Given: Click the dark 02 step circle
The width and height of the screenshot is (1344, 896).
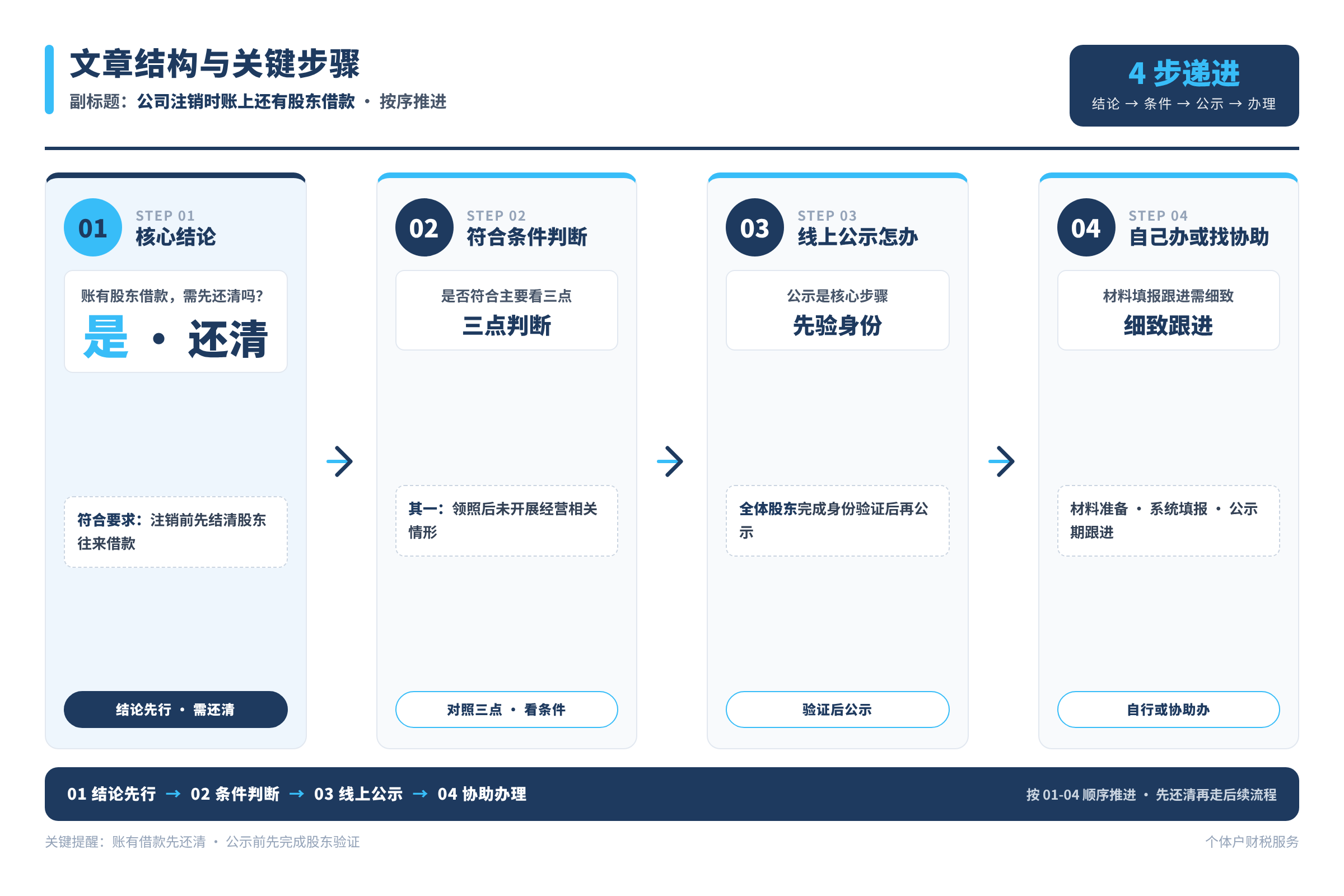Looking at the screenshot, I should coord(424,227).
